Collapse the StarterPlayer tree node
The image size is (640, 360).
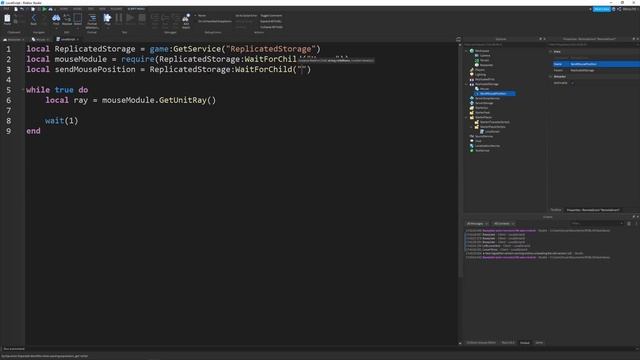(x=467, y=117)
